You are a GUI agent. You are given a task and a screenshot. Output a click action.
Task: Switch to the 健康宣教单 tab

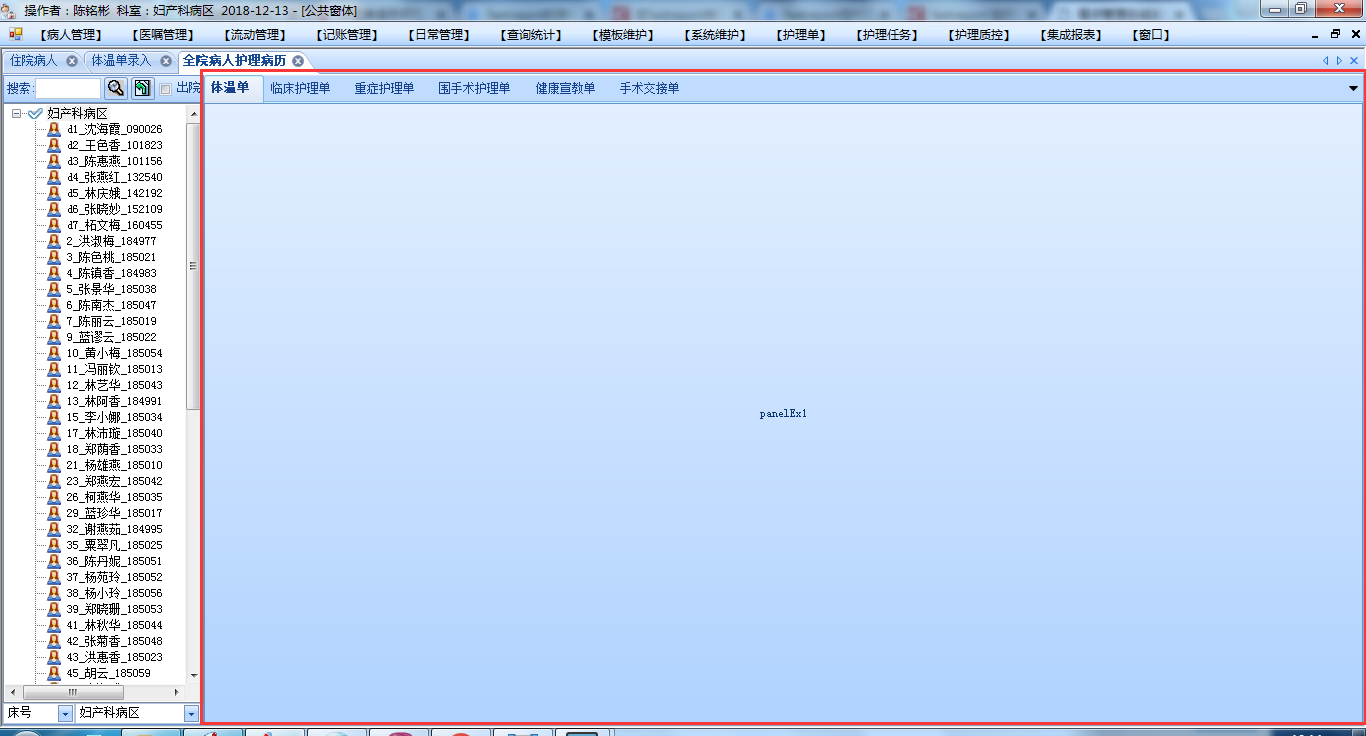point(565,88)
